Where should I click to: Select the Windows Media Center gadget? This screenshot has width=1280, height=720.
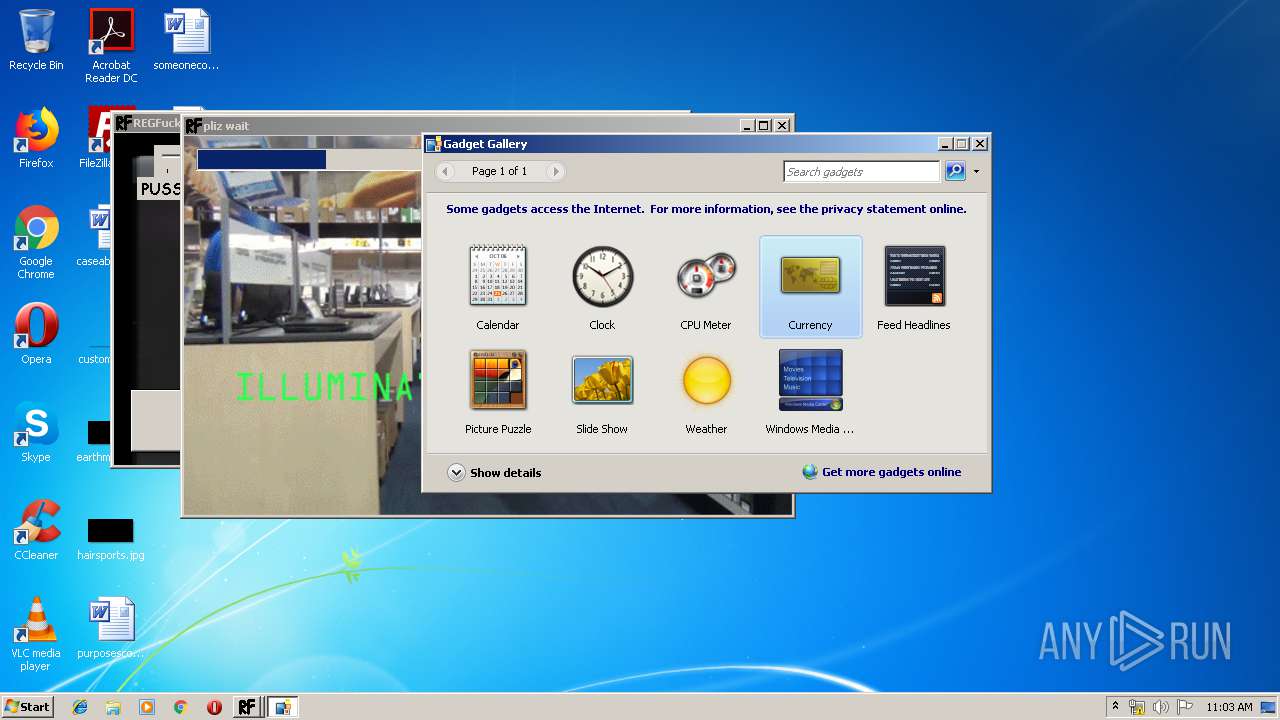click(810, 391)
